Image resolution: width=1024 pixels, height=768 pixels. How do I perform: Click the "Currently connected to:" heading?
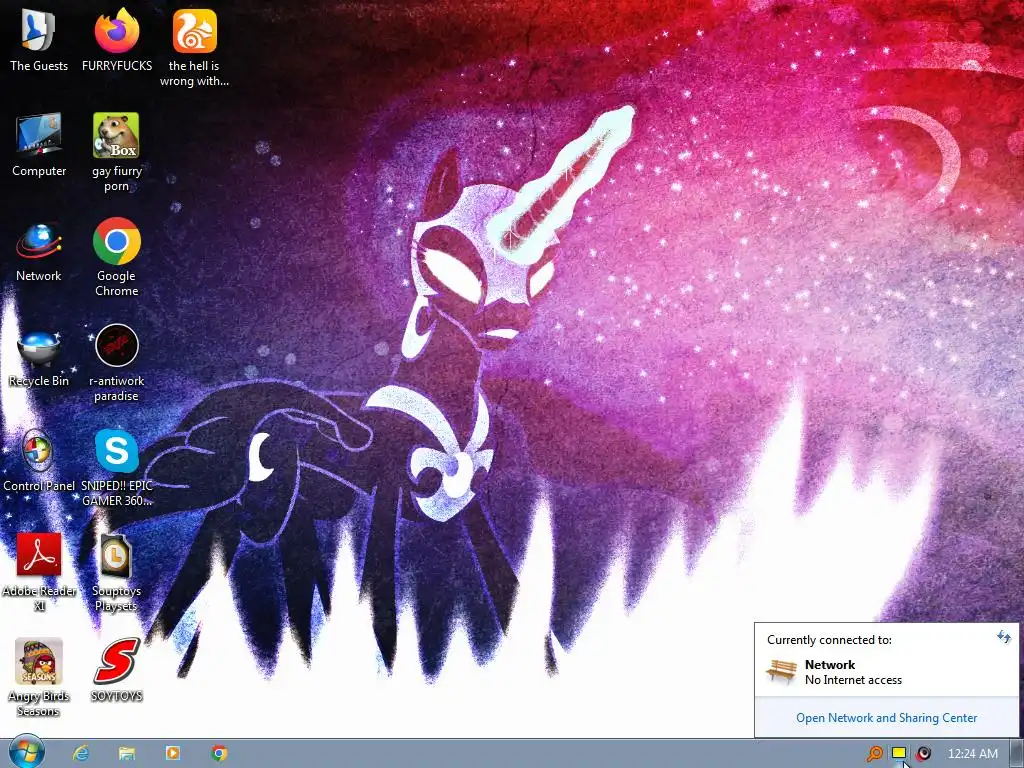pyautogui.click(x=829, y=640)
